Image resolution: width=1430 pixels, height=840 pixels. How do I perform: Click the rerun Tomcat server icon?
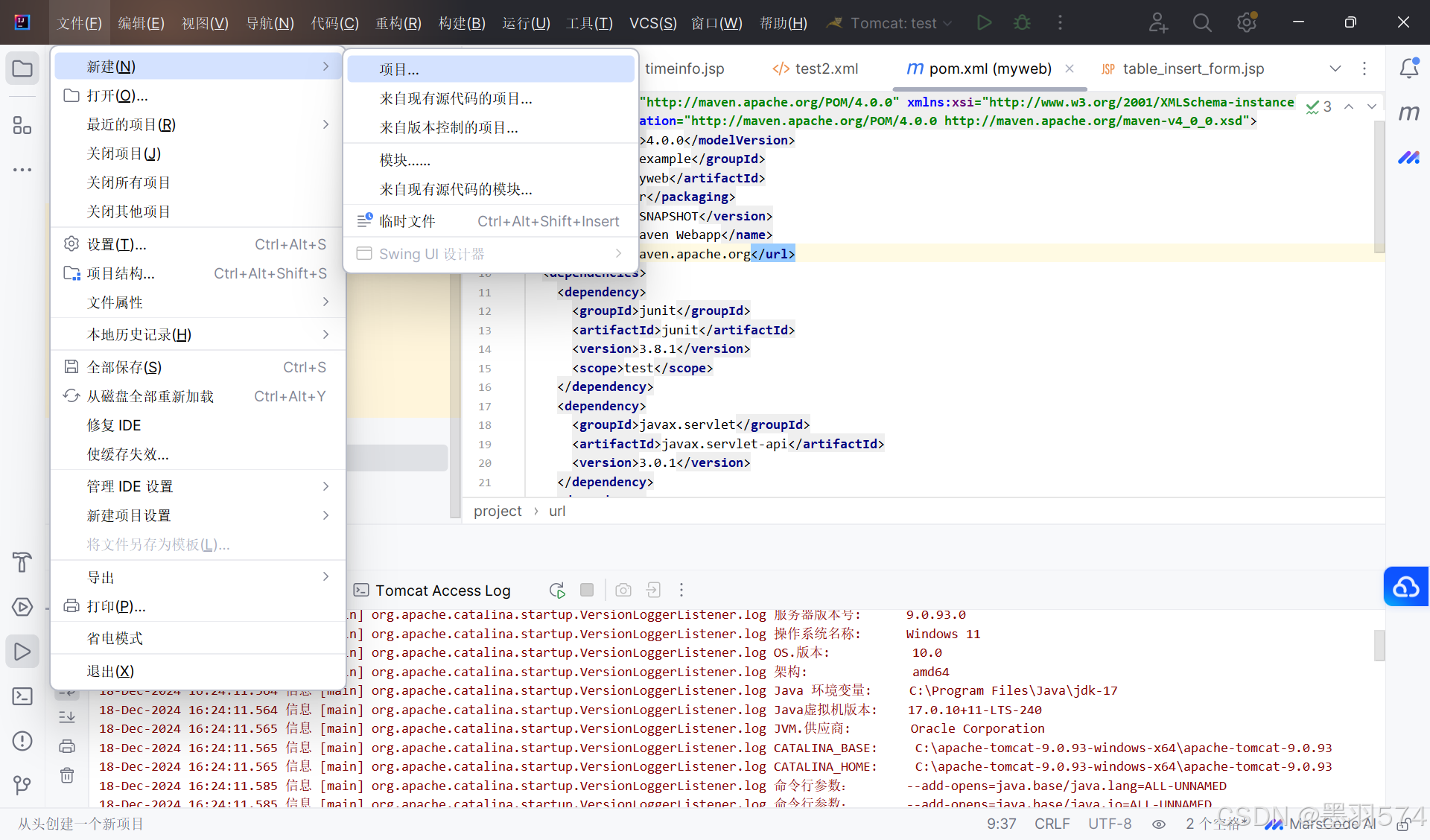point(556,591)
